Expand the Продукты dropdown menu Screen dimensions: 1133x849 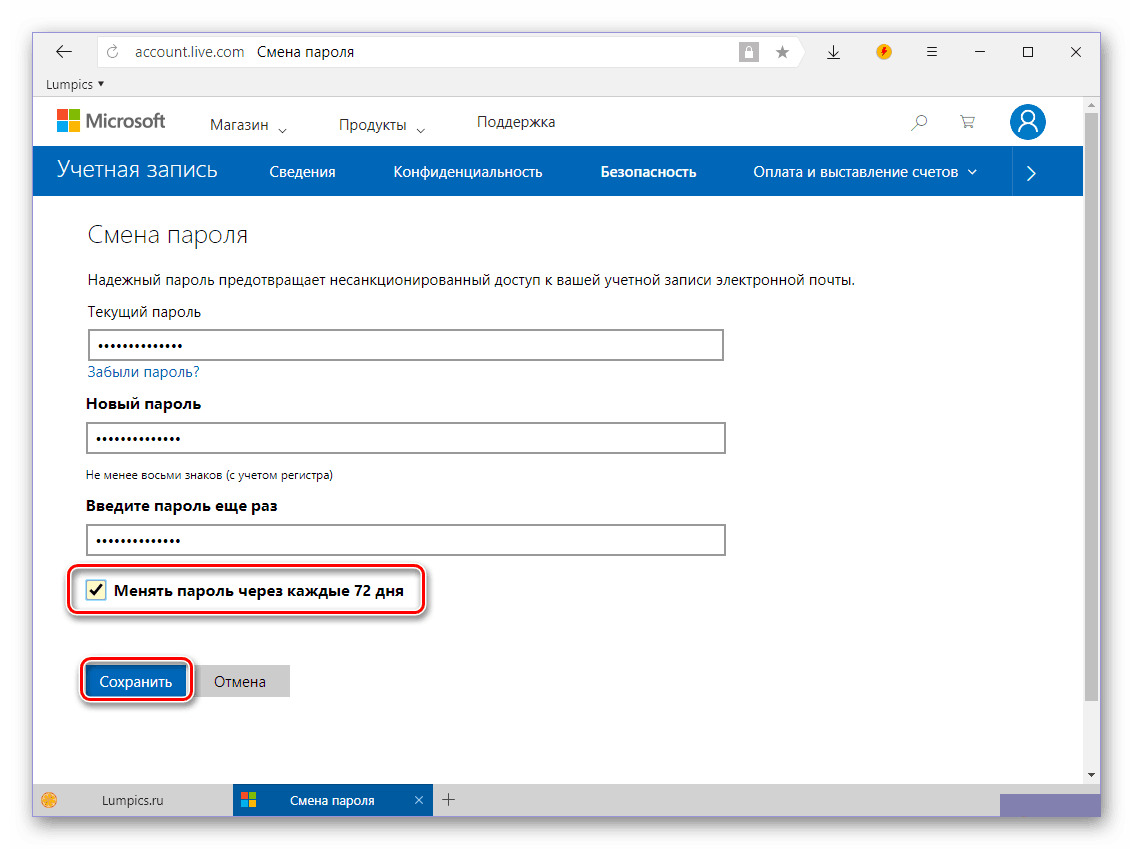[x=382, y=125]
